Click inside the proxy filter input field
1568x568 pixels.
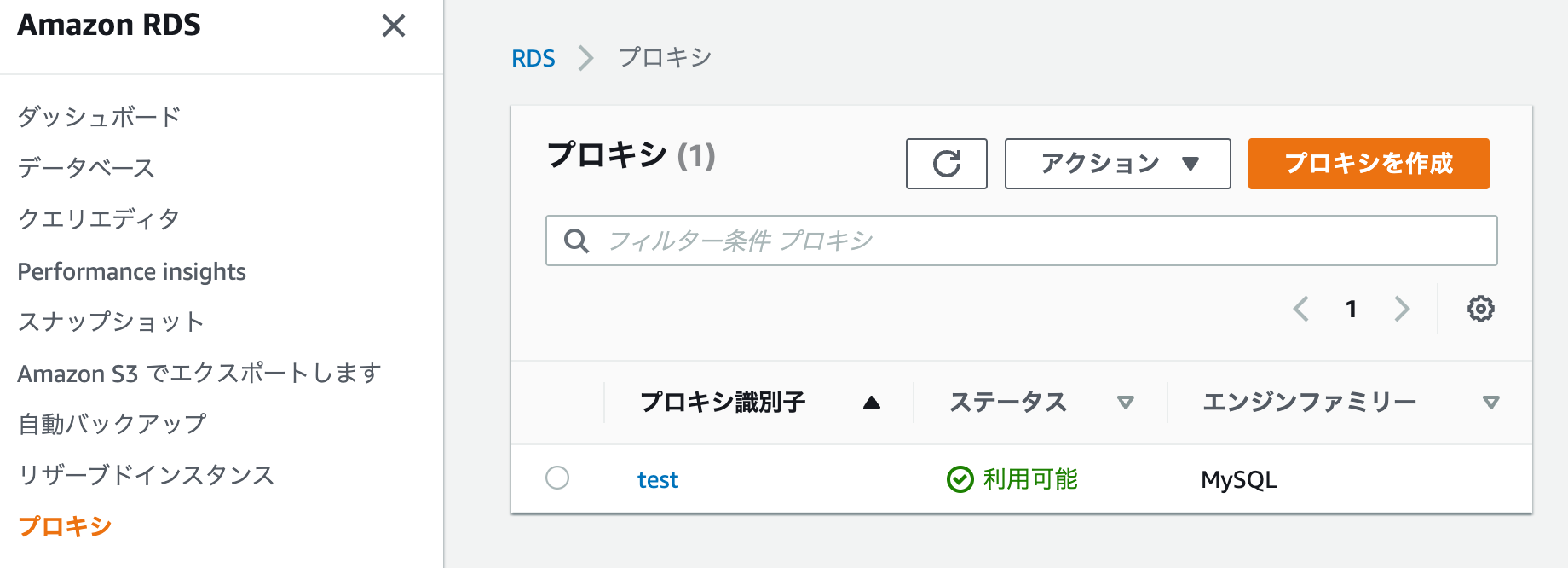[937, 241]
